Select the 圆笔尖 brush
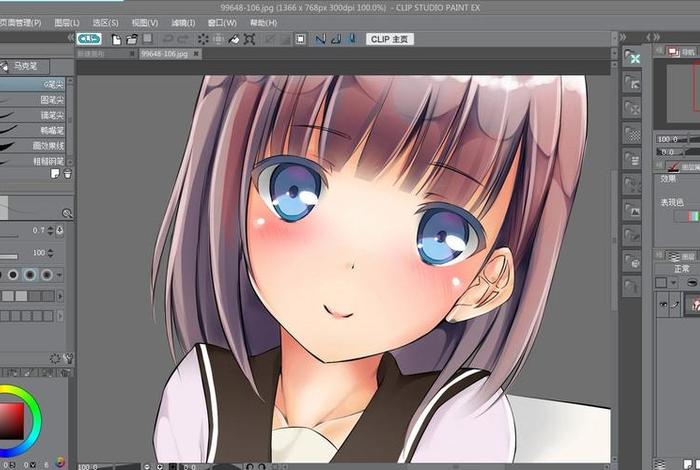 click(x=32, y=100)
